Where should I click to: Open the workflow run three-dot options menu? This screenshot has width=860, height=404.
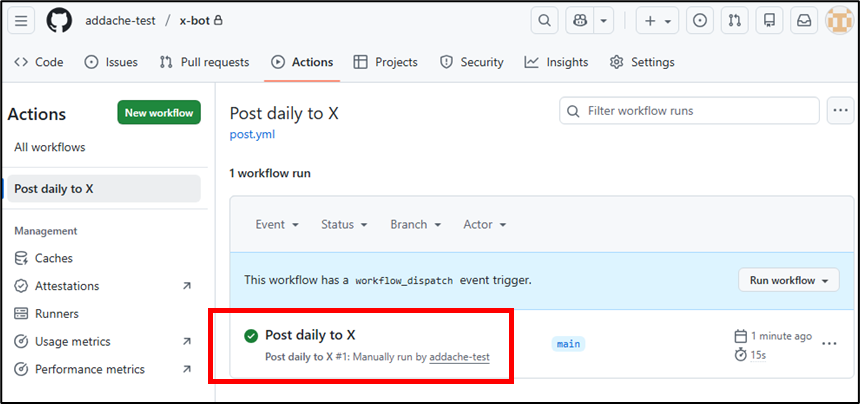tap(828, 344)
